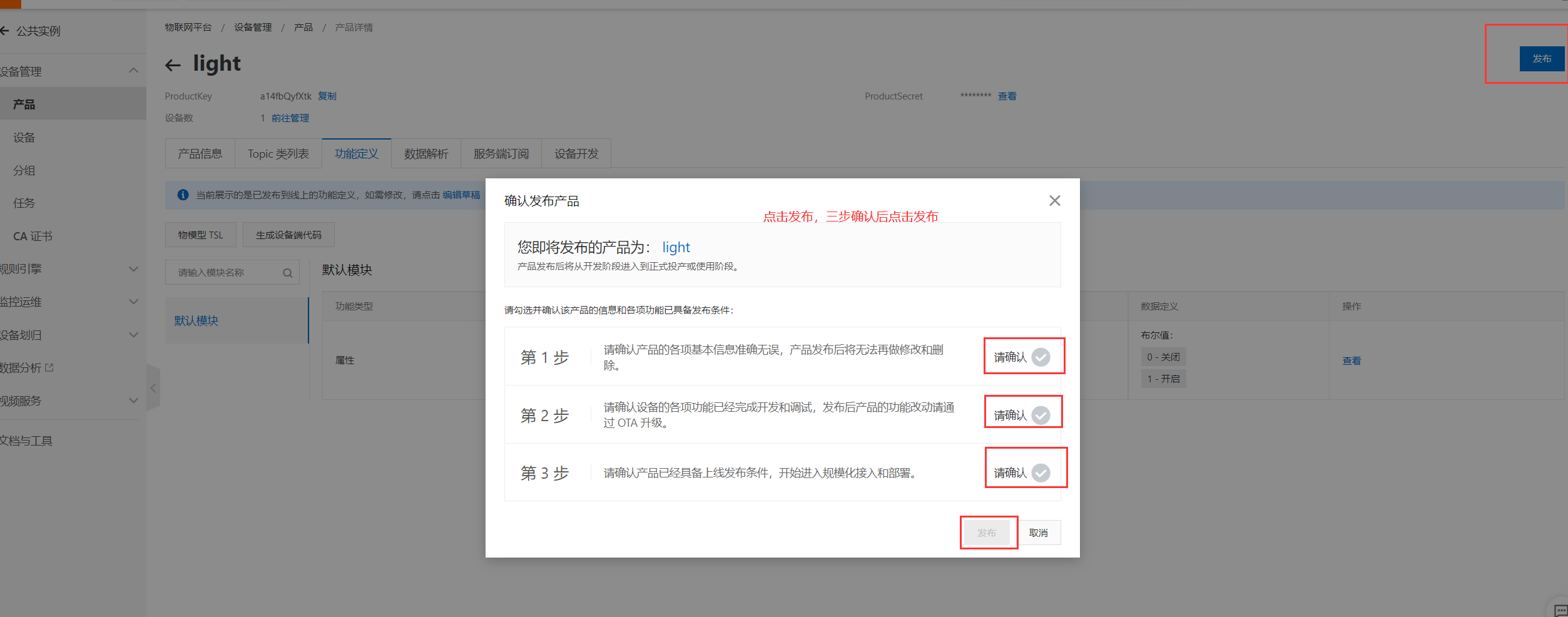
Task: Click the 发布 button in the dialog
Action: pos(987,532)
